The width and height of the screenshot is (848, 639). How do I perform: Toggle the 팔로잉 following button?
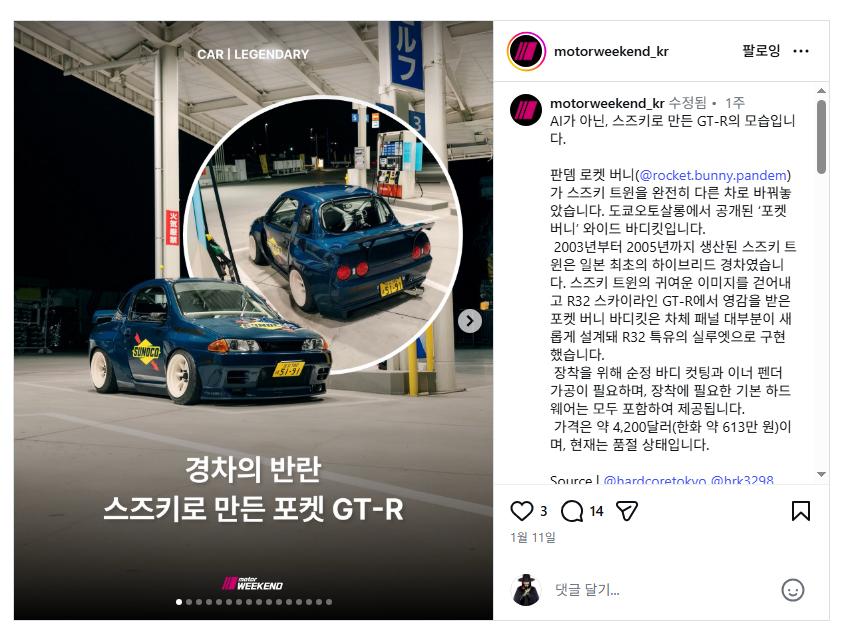pos(760,51)
